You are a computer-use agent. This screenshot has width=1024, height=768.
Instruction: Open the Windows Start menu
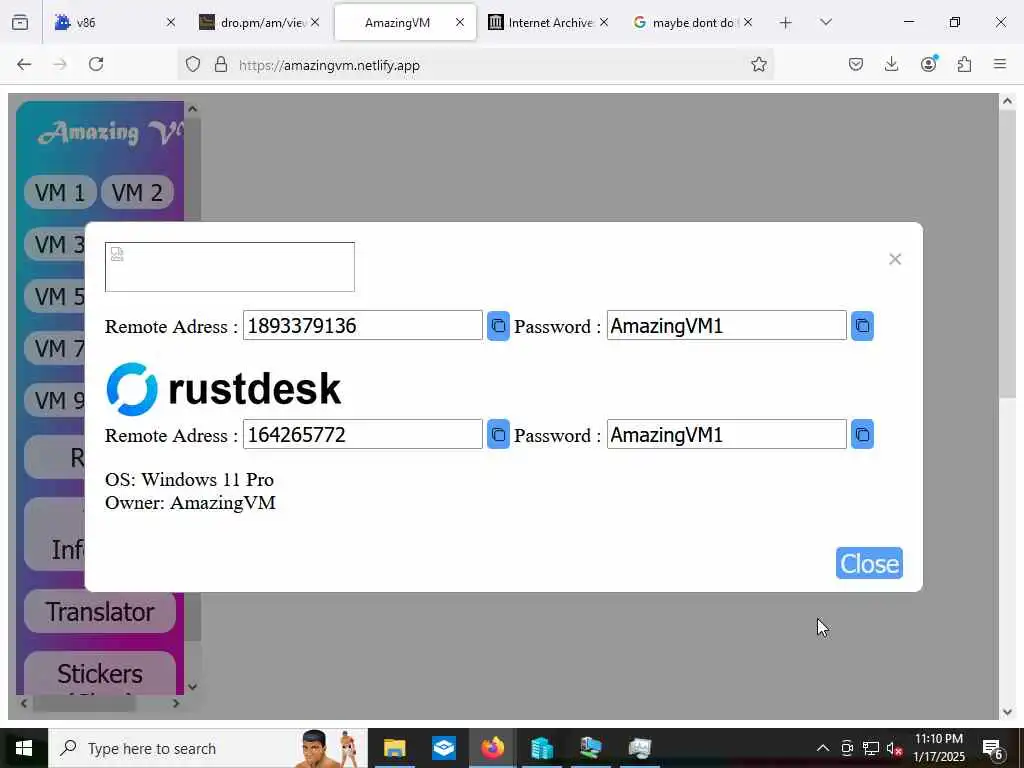tap(24, 748)
